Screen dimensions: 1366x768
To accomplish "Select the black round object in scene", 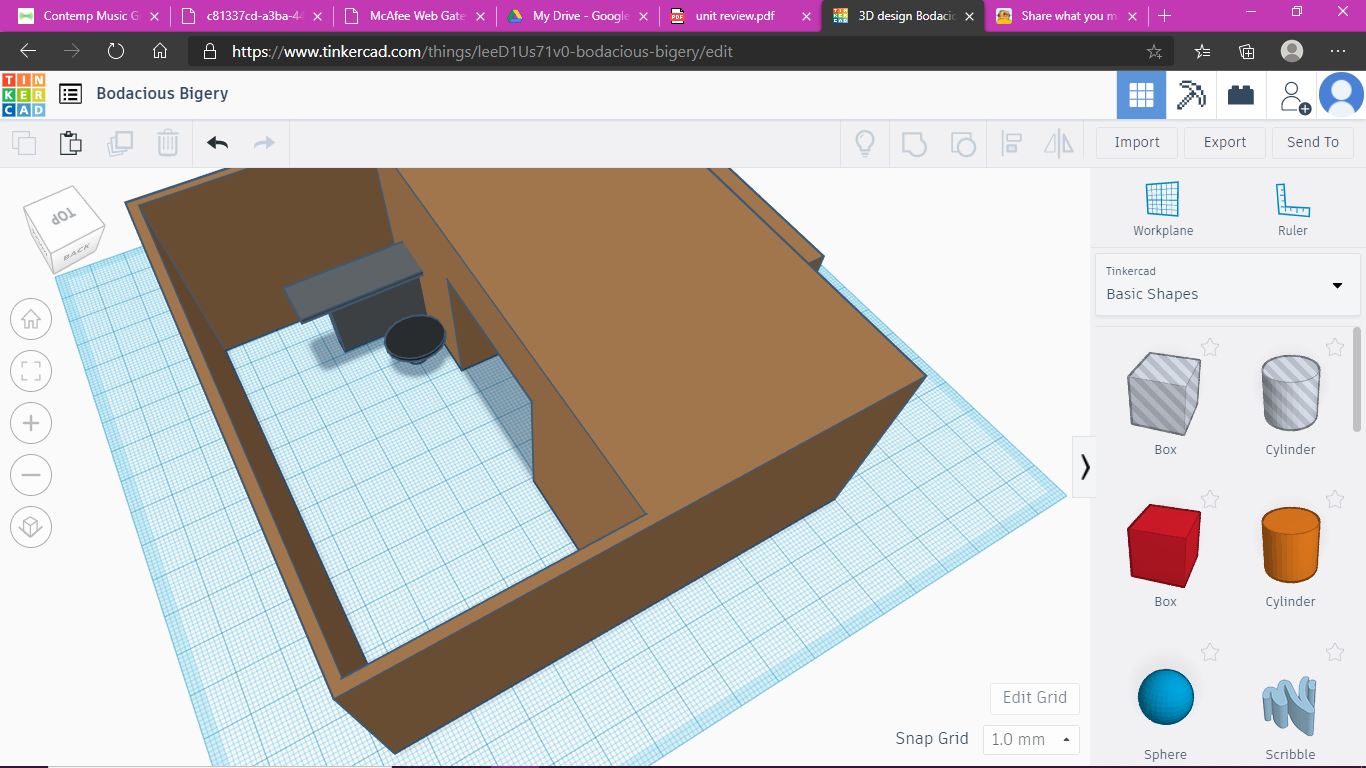I will (415, 338).
